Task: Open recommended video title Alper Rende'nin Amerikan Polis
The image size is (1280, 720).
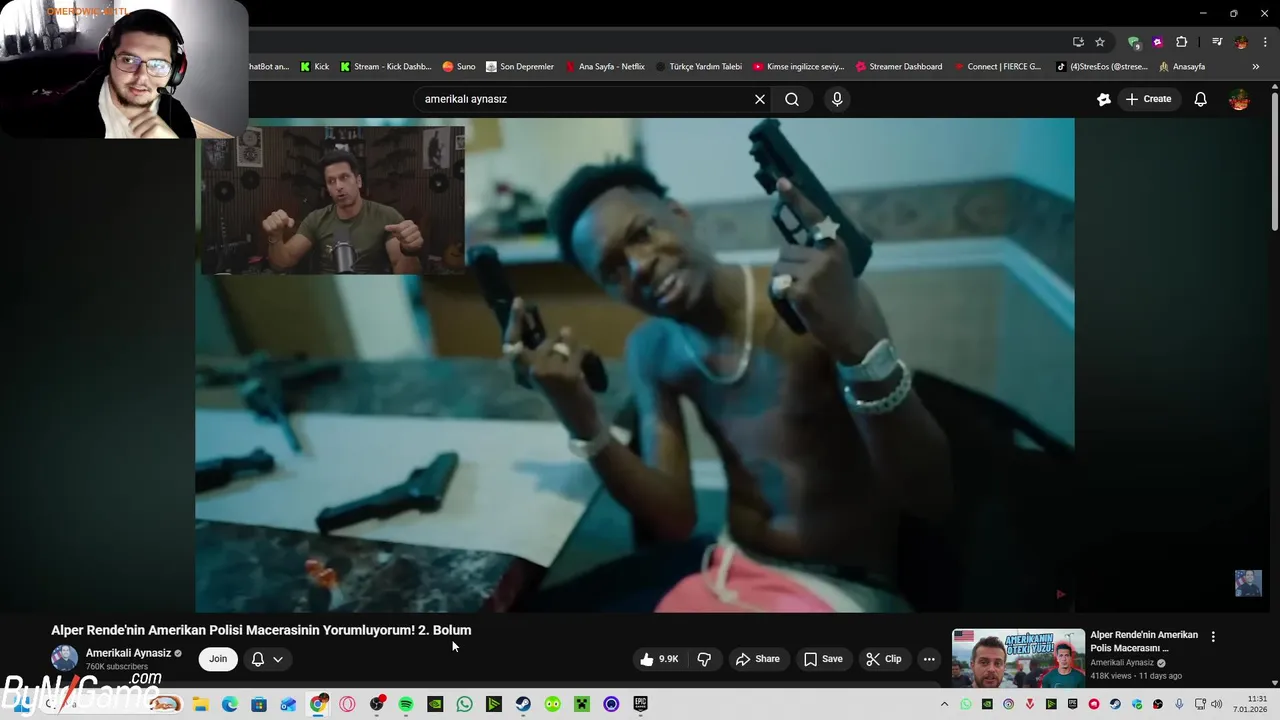Action: pyautogui.click(x=1144, y=641)
